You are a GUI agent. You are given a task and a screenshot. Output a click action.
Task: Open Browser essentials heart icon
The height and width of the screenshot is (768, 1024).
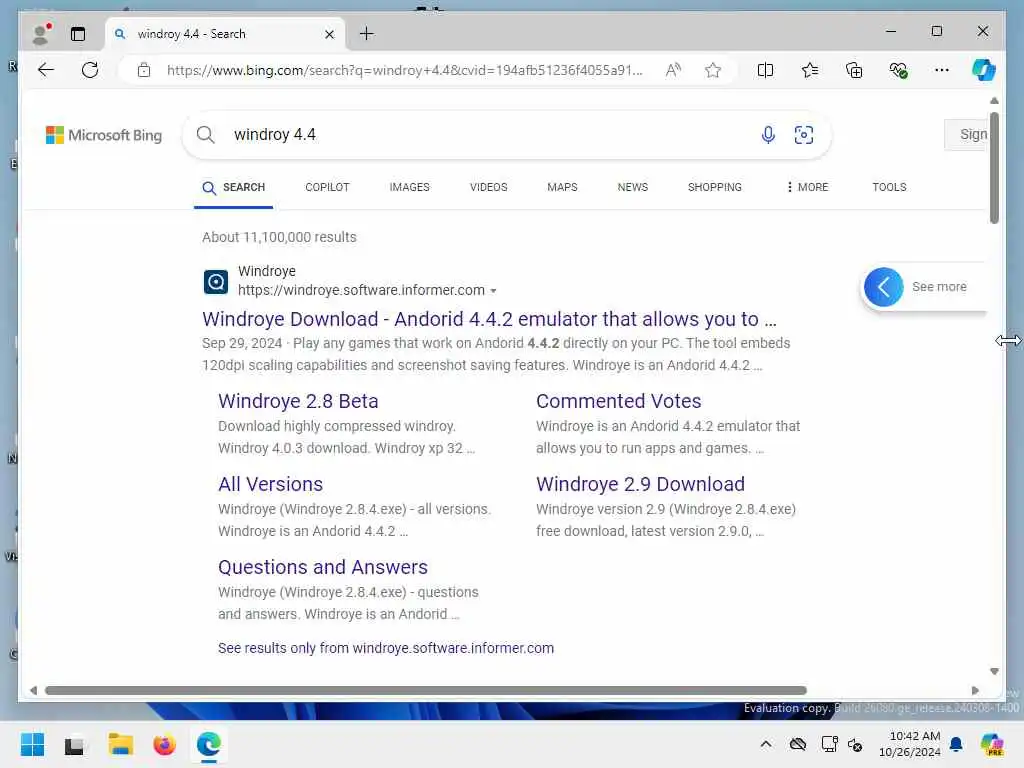click(899, 70)
